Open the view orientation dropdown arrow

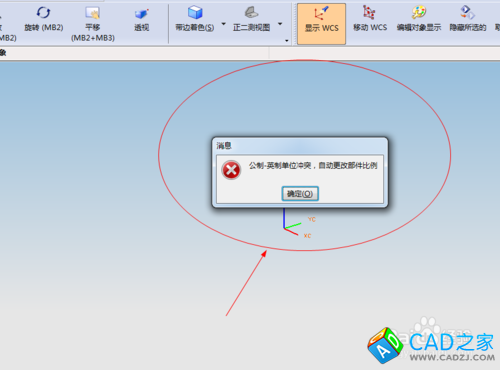[x=280, y=24]
